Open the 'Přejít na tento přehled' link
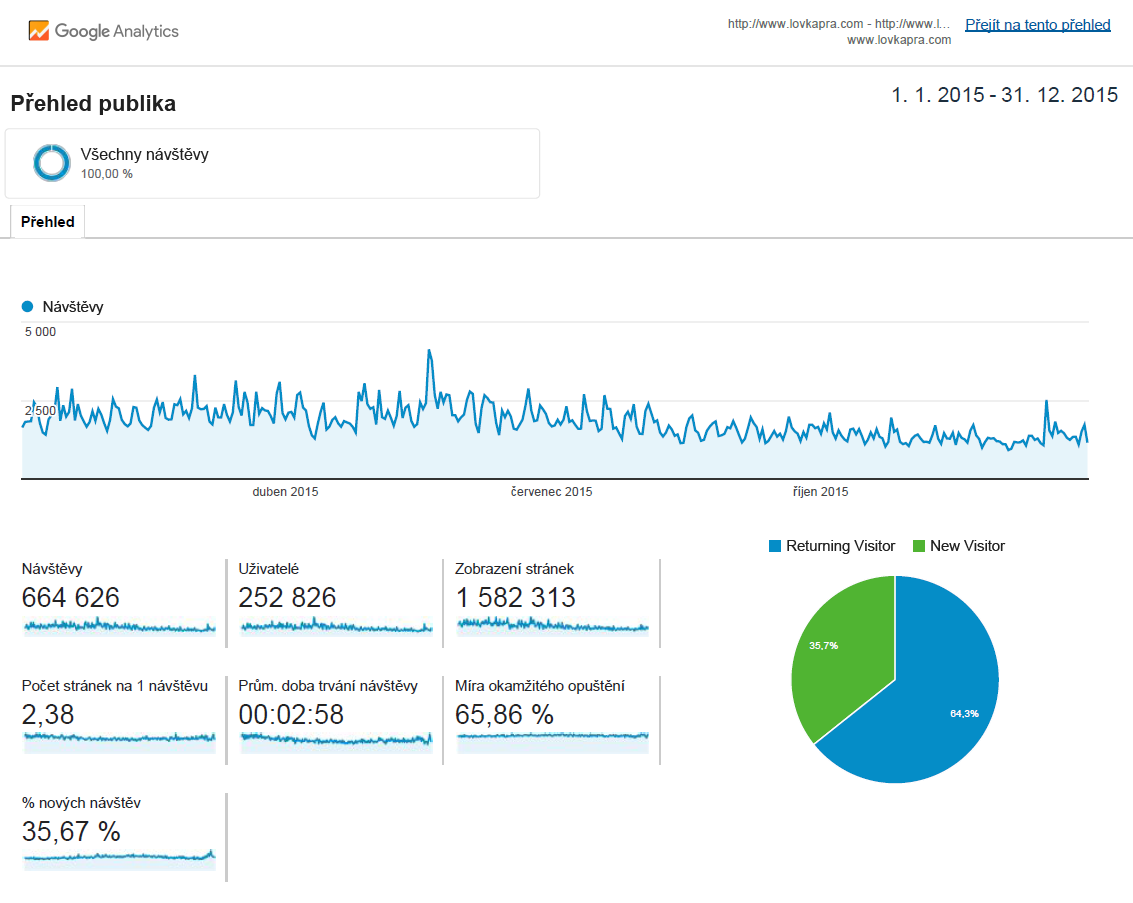Image resolution: width=1133 pixels, height=903 pixels. tap(1037, 25)
